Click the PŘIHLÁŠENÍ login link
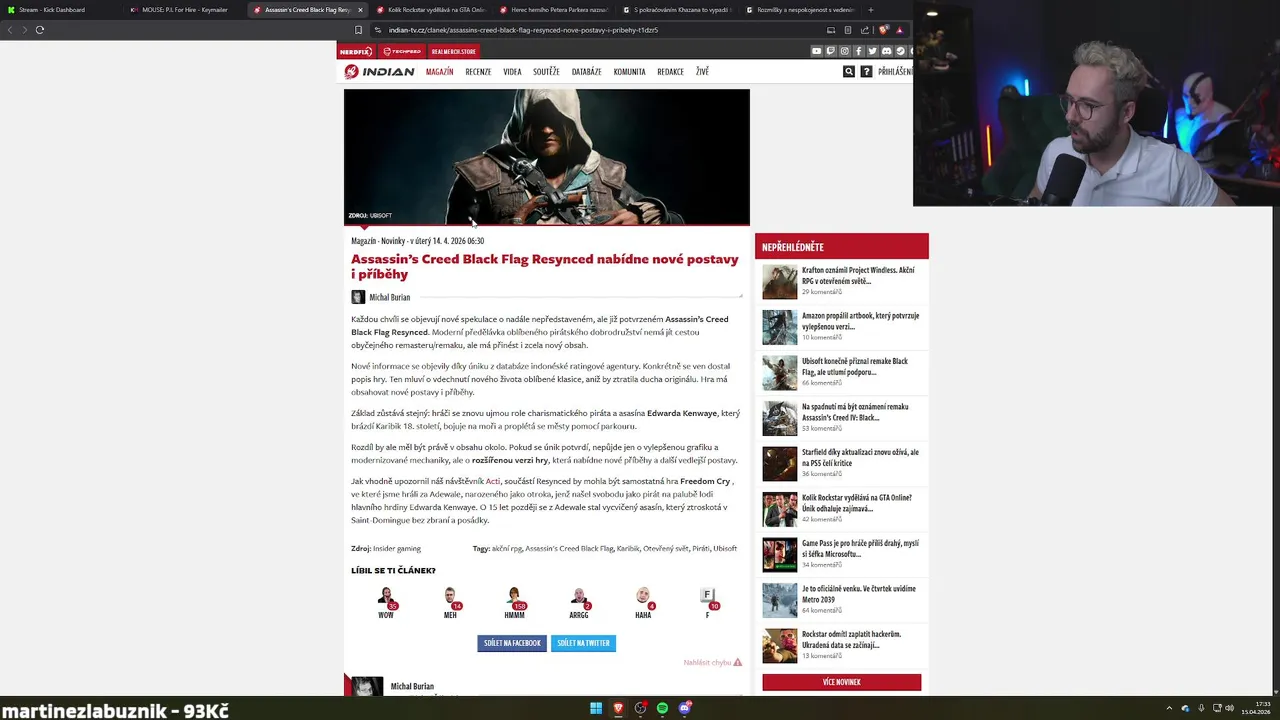Image resolution: width=1280 pixels, height=720 pixels. (895, 72)
